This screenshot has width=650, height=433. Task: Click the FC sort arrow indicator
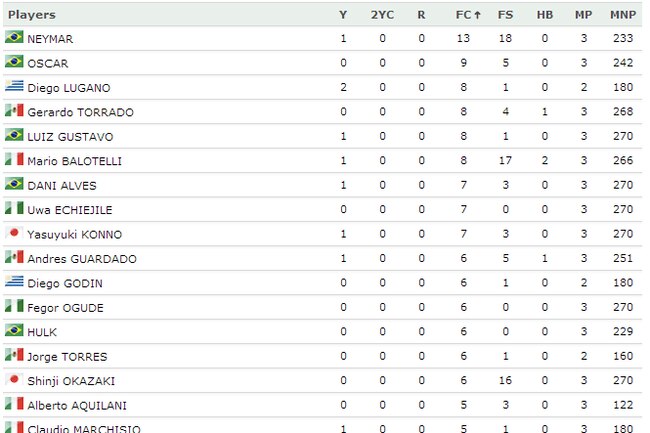pyautogui.click(x=478, y=15)
